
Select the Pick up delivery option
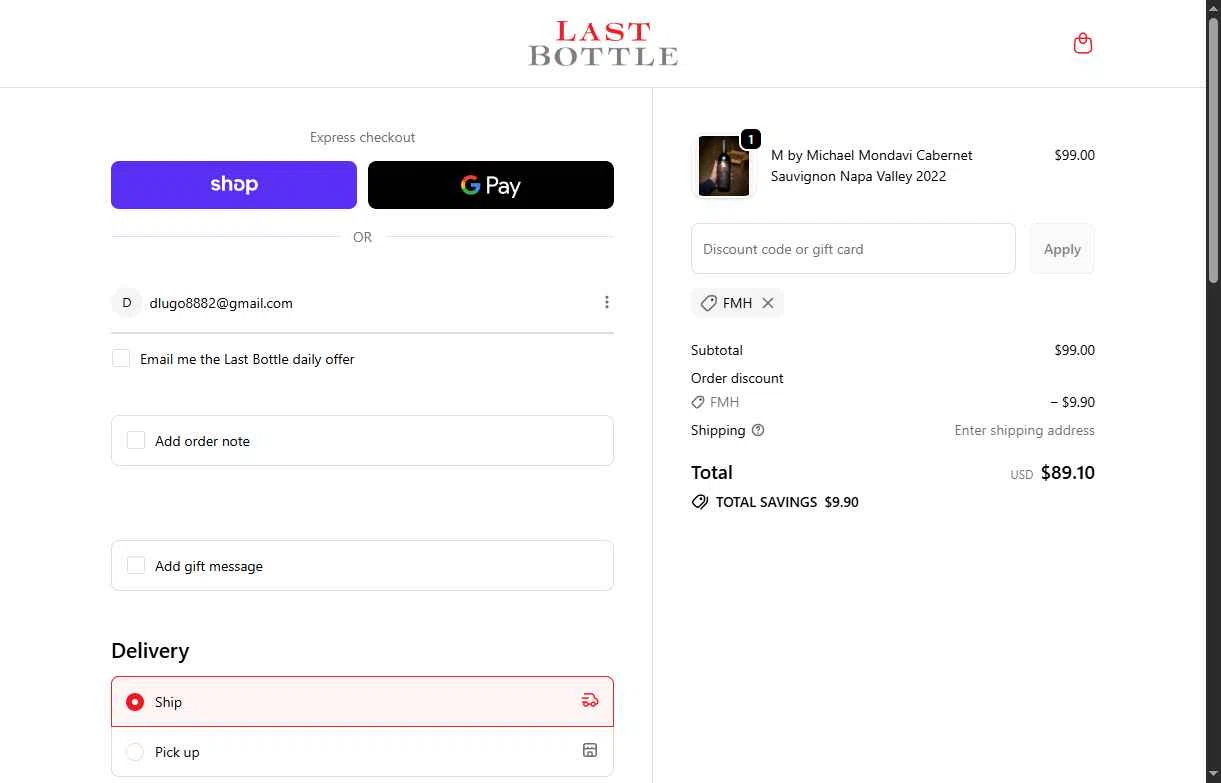(x=362, y=752)
